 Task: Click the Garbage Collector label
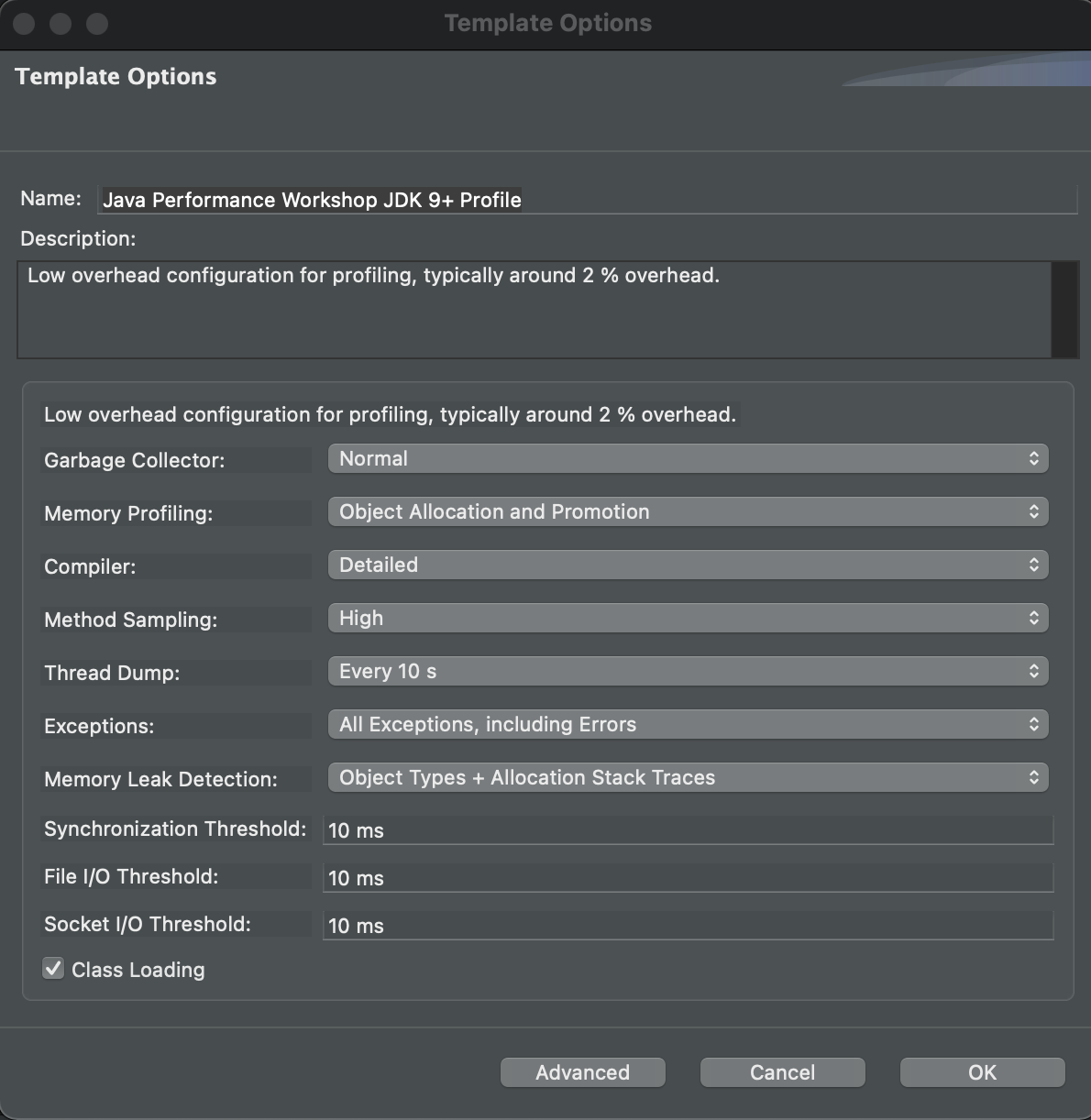[x=135, y=460]
